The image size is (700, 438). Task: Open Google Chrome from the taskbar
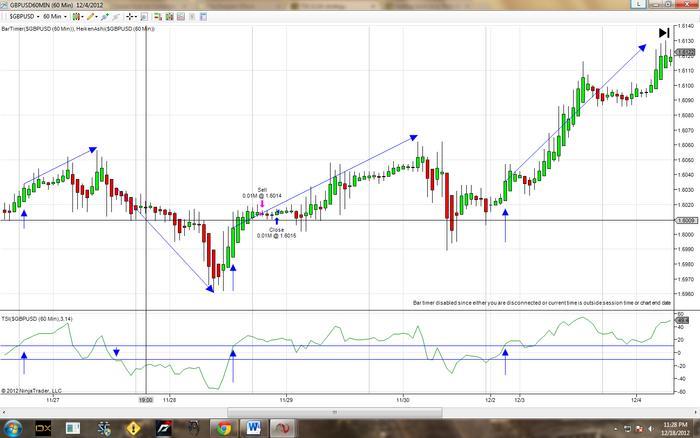[x=224, y=429]
